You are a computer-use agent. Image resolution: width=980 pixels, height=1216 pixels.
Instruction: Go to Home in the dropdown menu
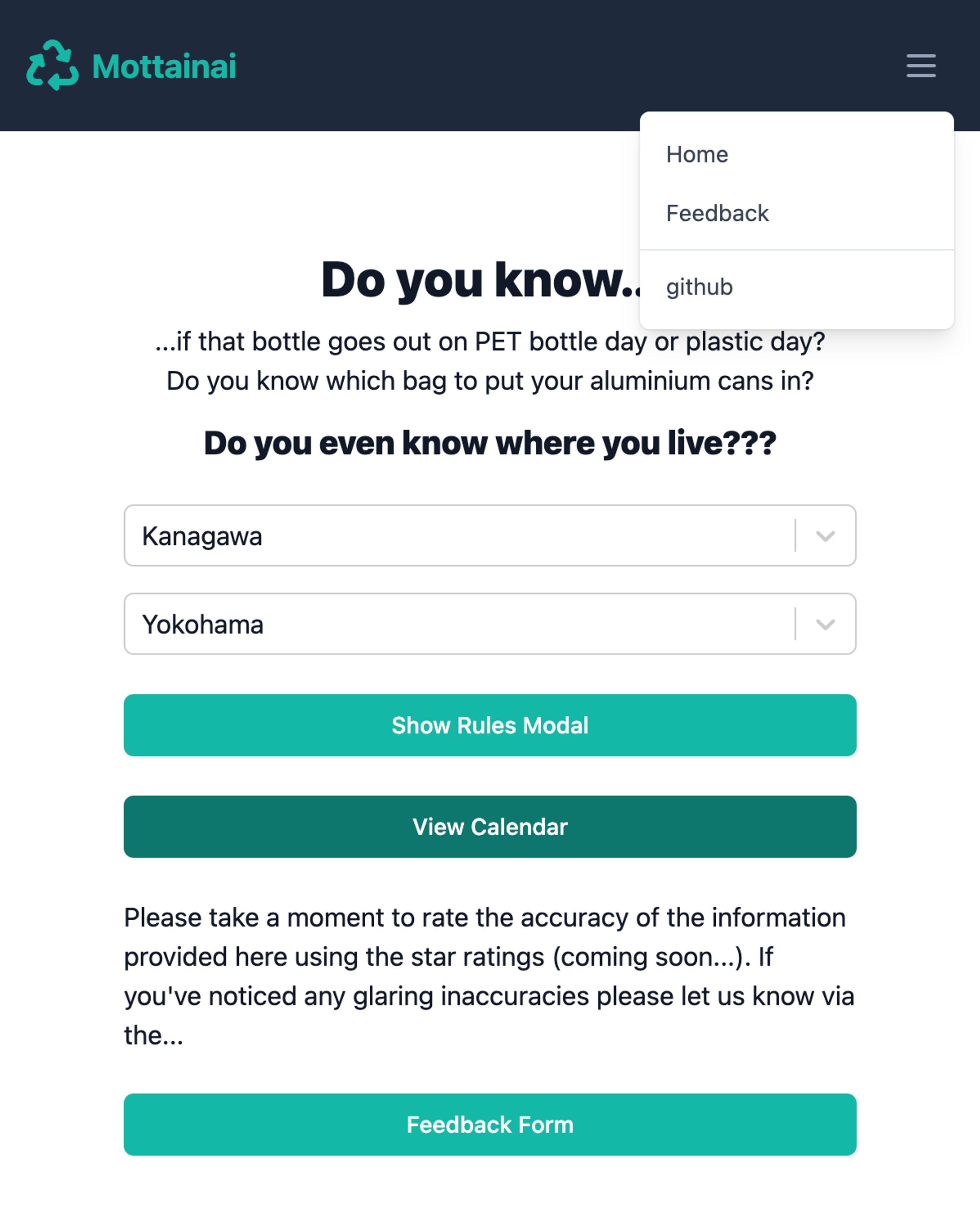coord(696,154)
